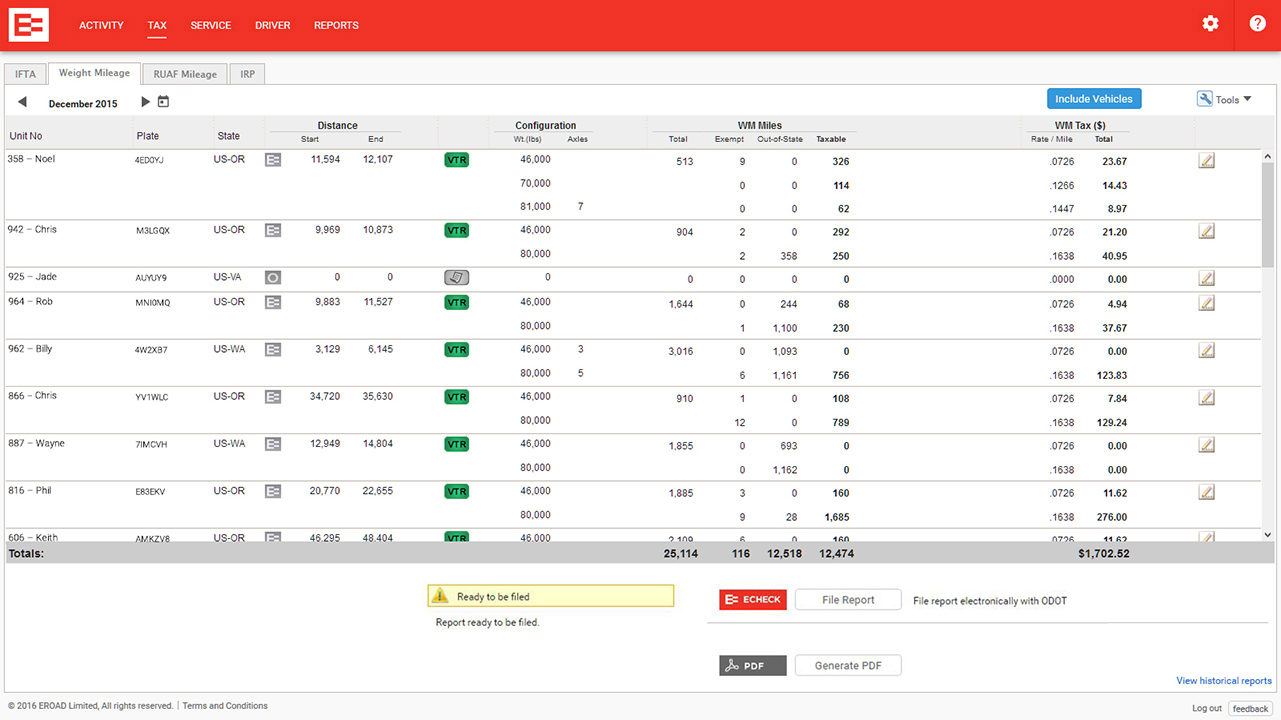
Task: Open the settings gear icon
Action: pos(1210,24)
